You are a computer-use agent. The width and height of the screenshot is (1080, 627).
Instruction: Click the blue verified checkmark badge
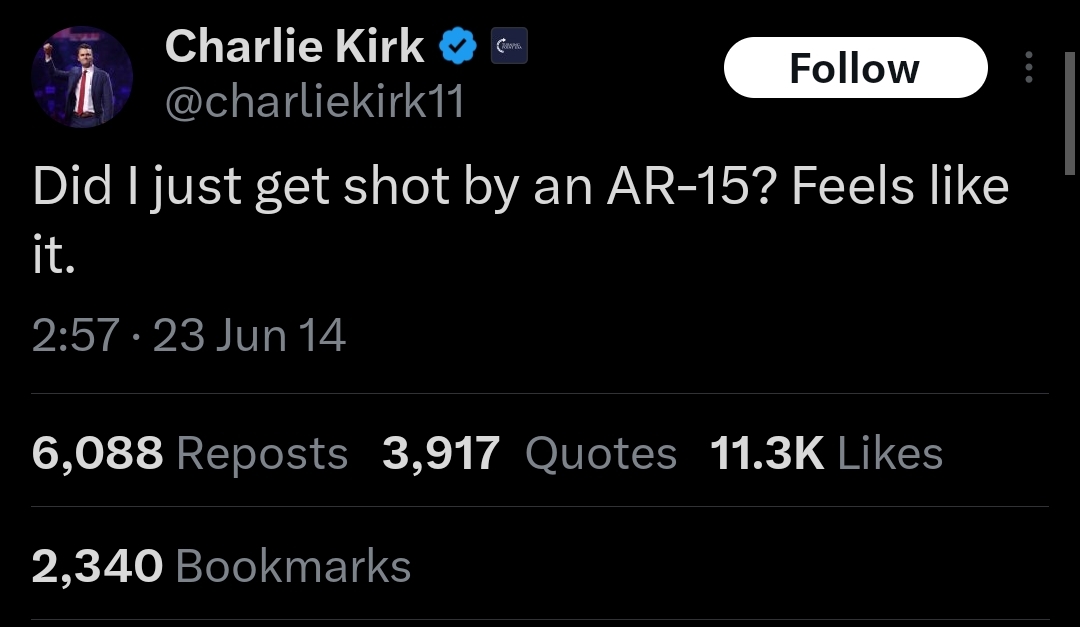[x=459, y=47]
